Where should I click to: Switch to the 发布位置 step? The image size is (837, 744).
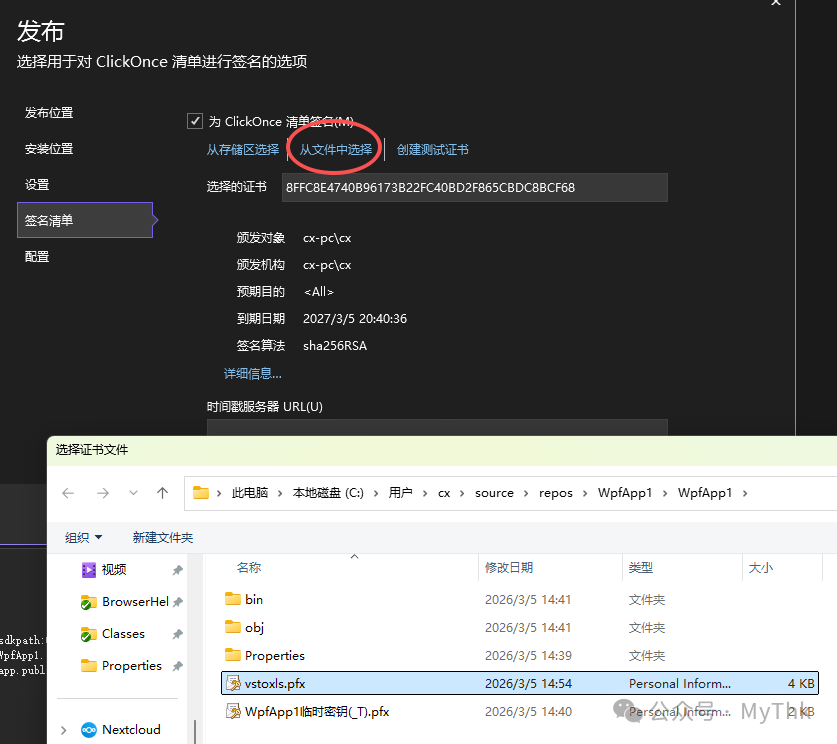tap(49, 113)
